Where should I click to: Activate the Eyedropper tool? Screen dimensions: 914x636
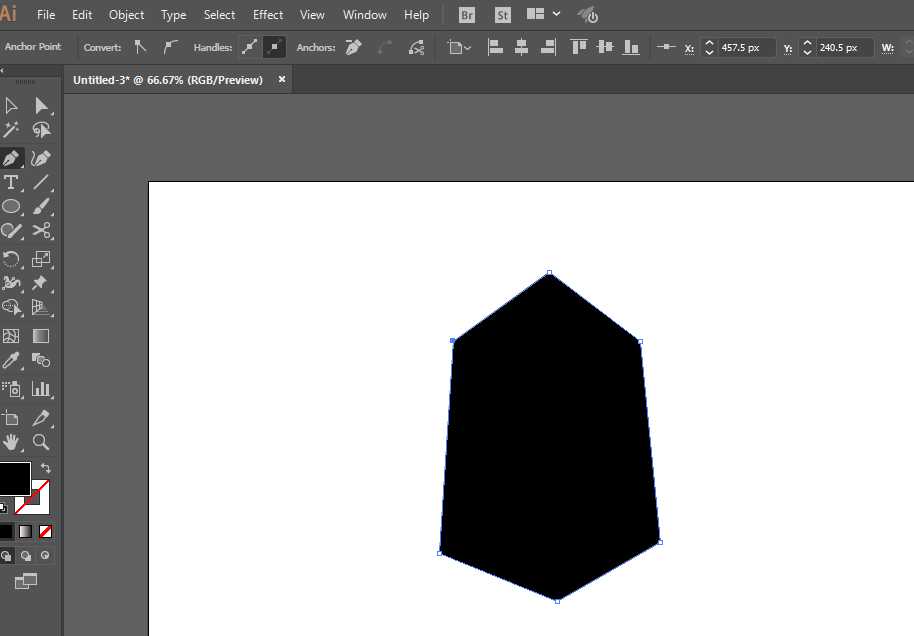point(10,360)
